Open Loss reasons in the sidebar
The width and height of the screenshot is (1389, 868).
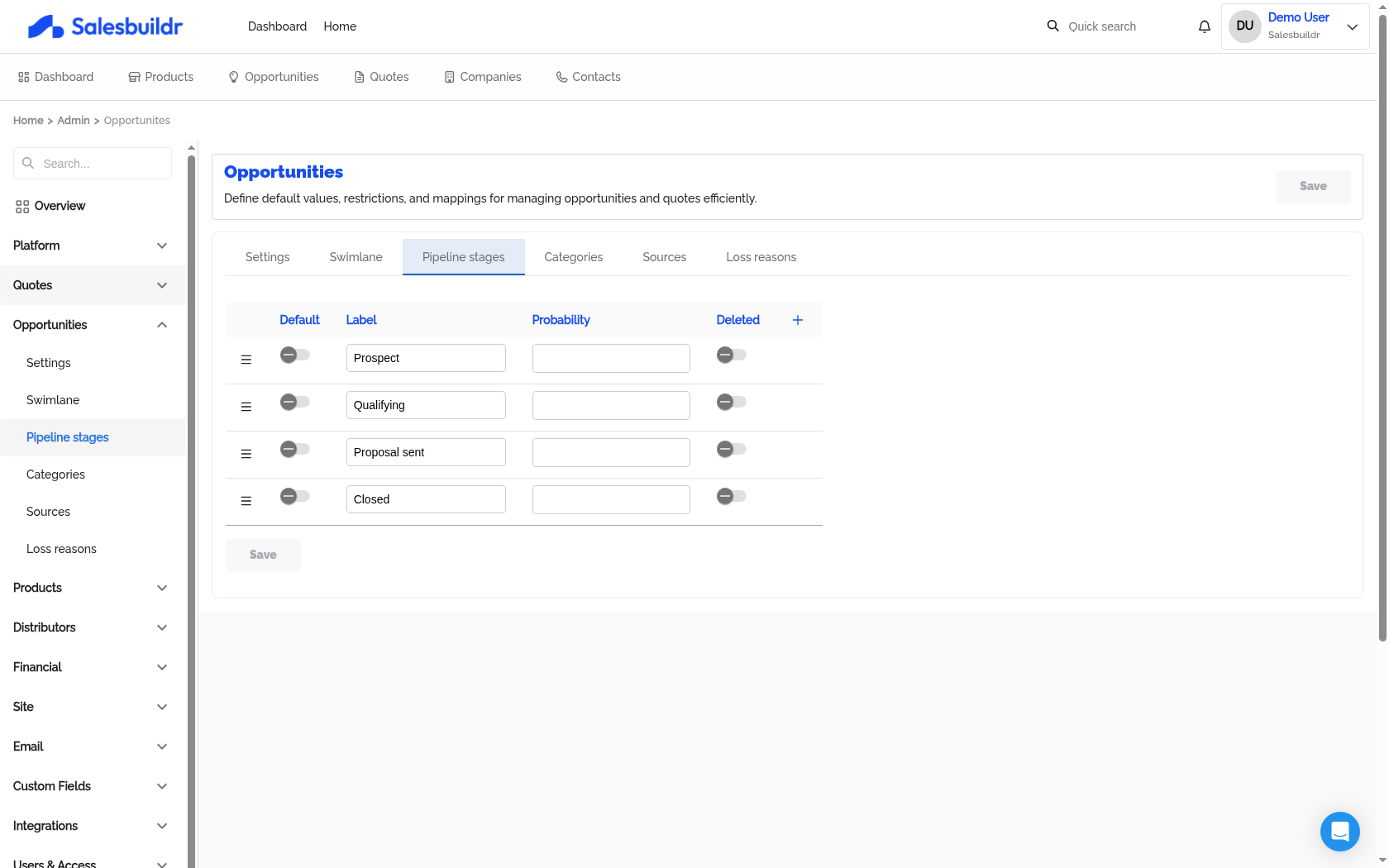(x=93, y=549)
